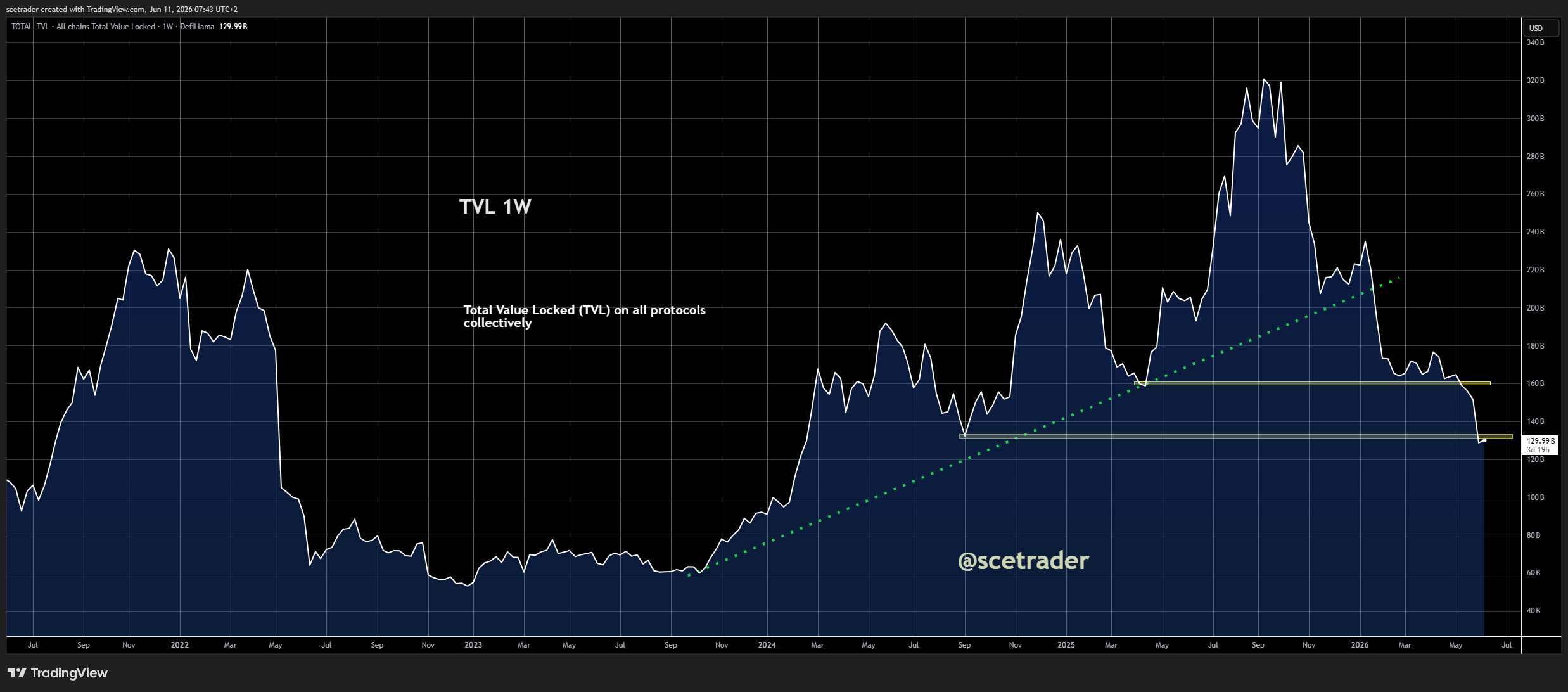Click the 260B price axis label
The width and height of the screenshot is (1568, 692).
[1535, 194]
